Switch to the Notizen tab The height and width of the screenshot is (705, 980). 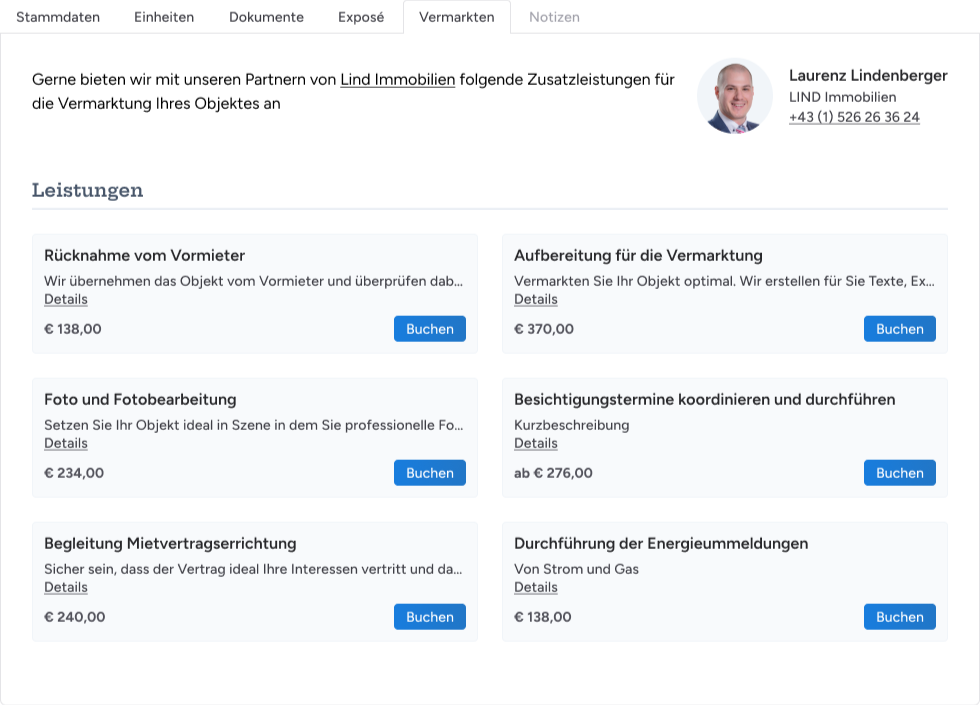554,16
